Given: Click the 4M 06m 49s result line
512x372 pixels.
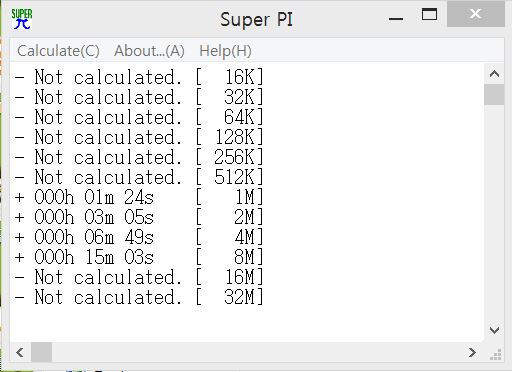Looking at the screenshot, I should click(139, 237).
